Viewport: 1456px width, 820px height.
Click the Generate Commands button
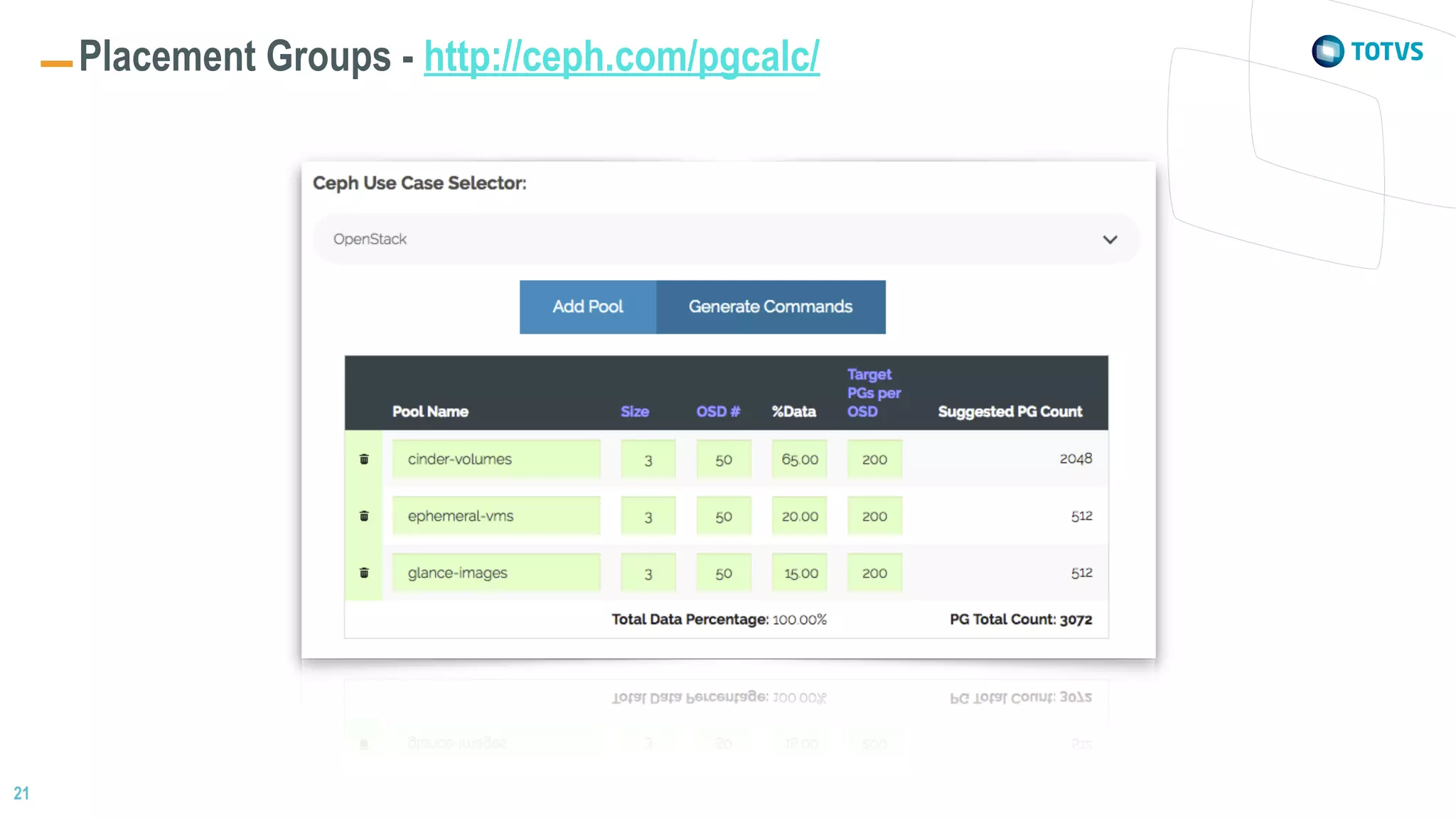770,307
